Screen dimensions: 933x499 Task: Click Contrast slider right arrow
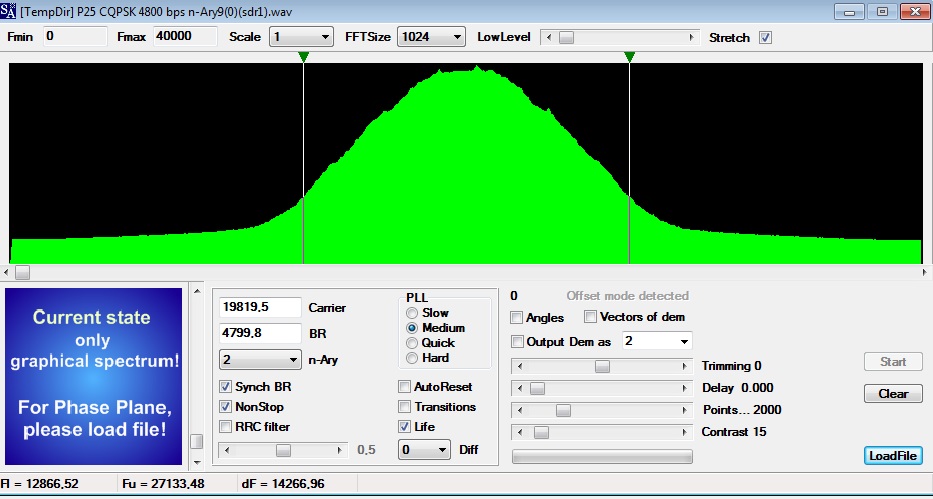coord(685,432)
